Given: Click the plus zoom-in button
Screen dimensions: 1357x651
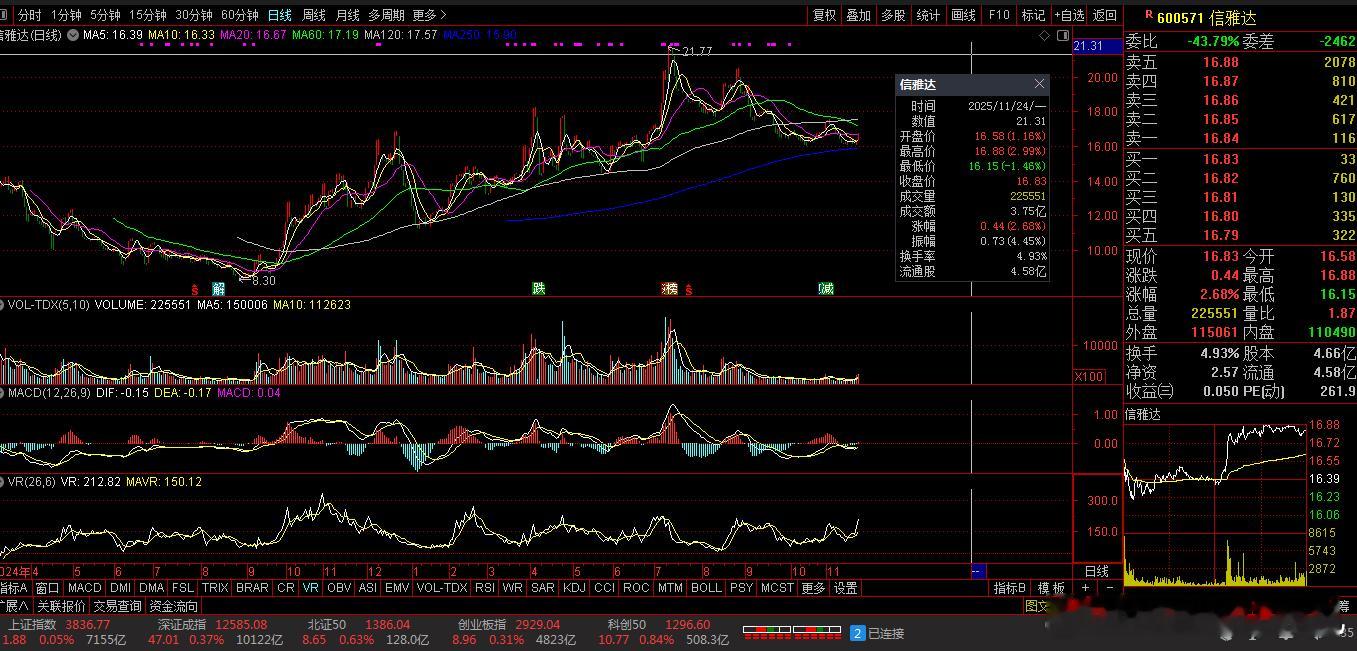Looking at the screenshot, I should tap(1085, 588).
